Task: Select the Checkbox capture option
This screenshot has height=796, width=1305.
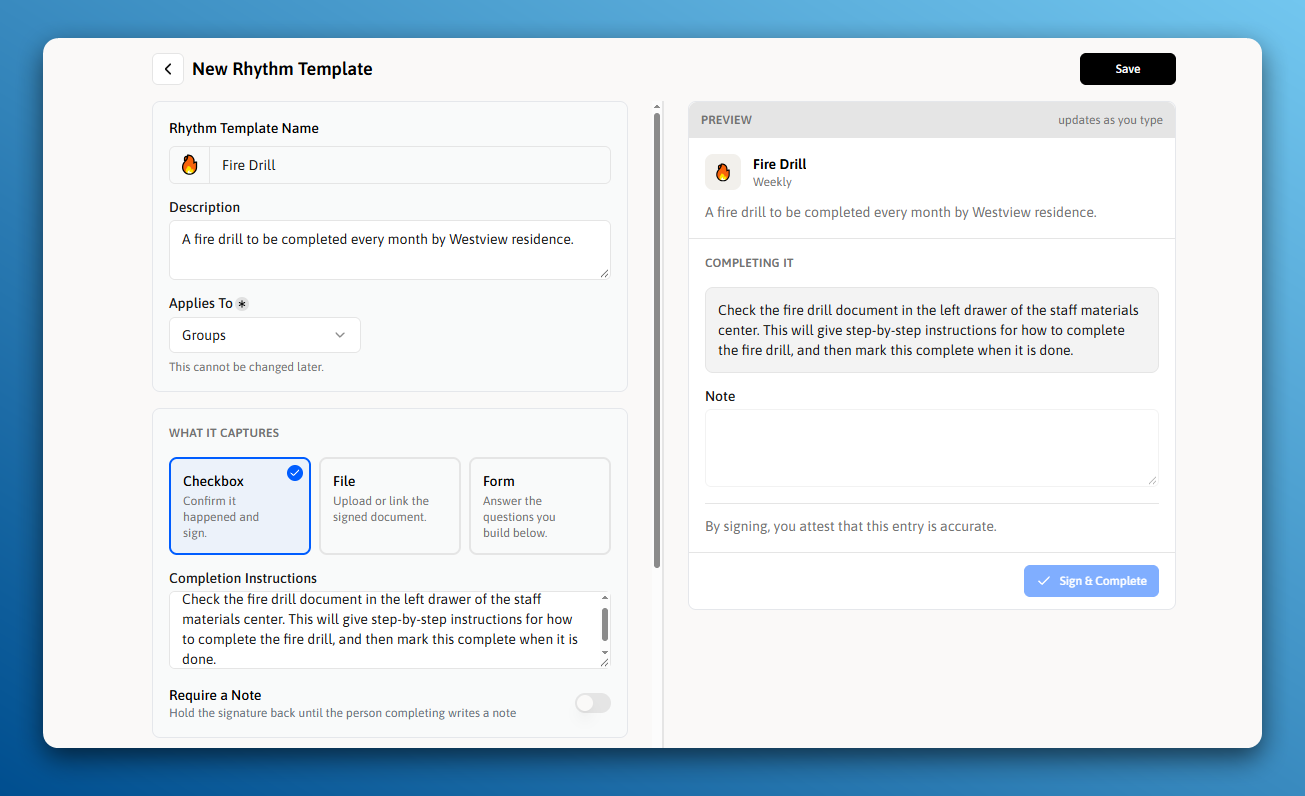Action: [x=240, y=506]
